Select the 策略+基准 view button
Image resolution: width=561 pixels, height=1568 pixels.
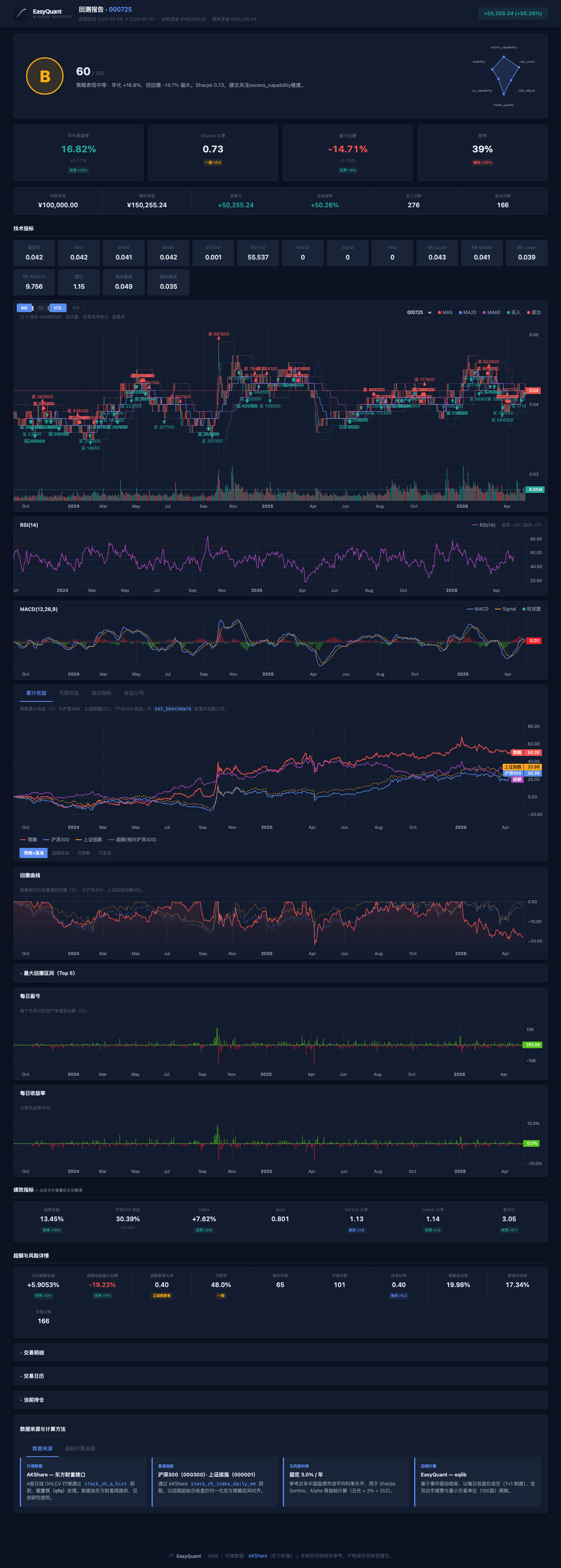[x=34, y=853]
